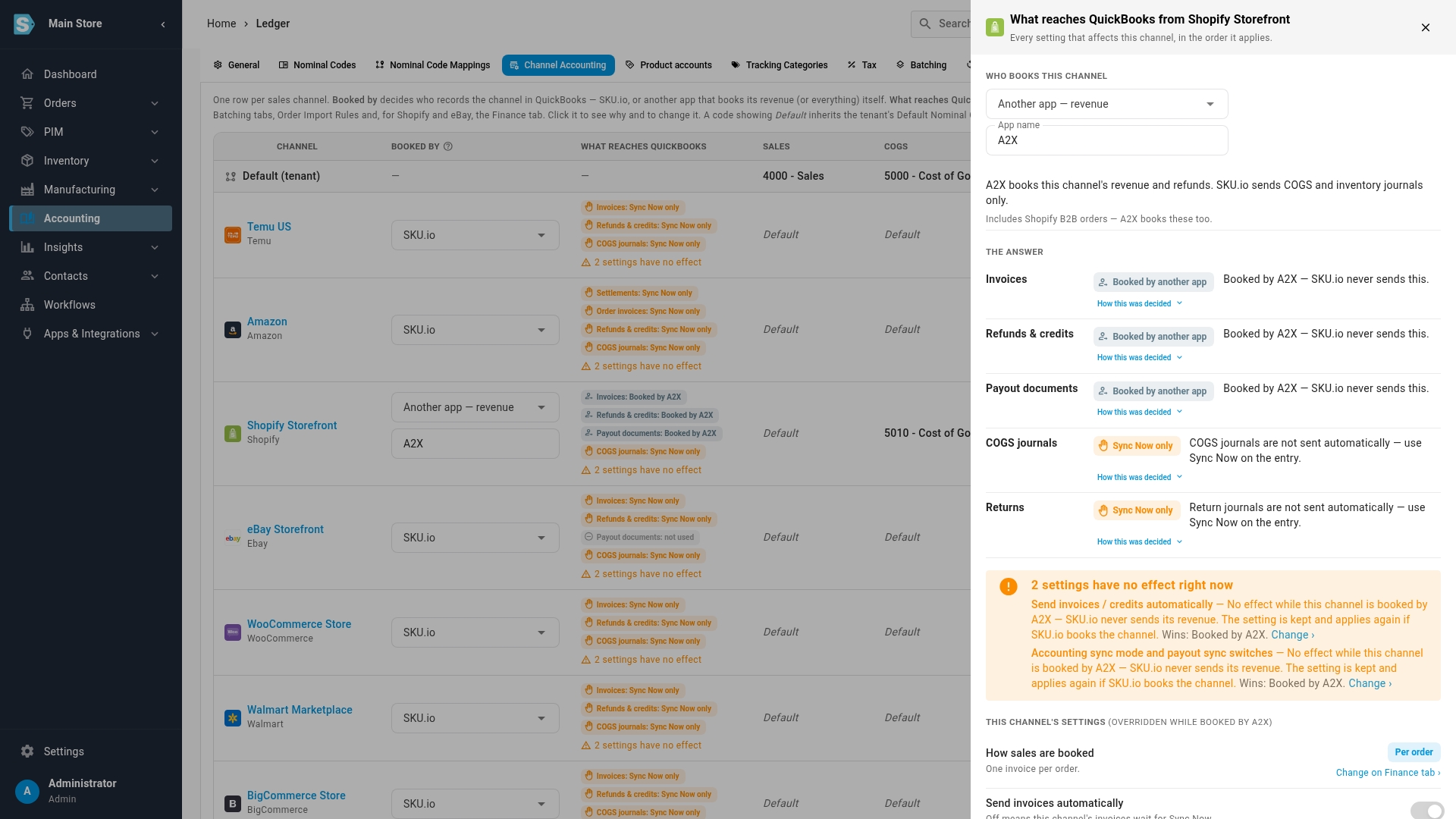Screen dimensions: 1456x819
Task: Open Booked by dropdown for Amazon
Action: (x=475, y=330)
